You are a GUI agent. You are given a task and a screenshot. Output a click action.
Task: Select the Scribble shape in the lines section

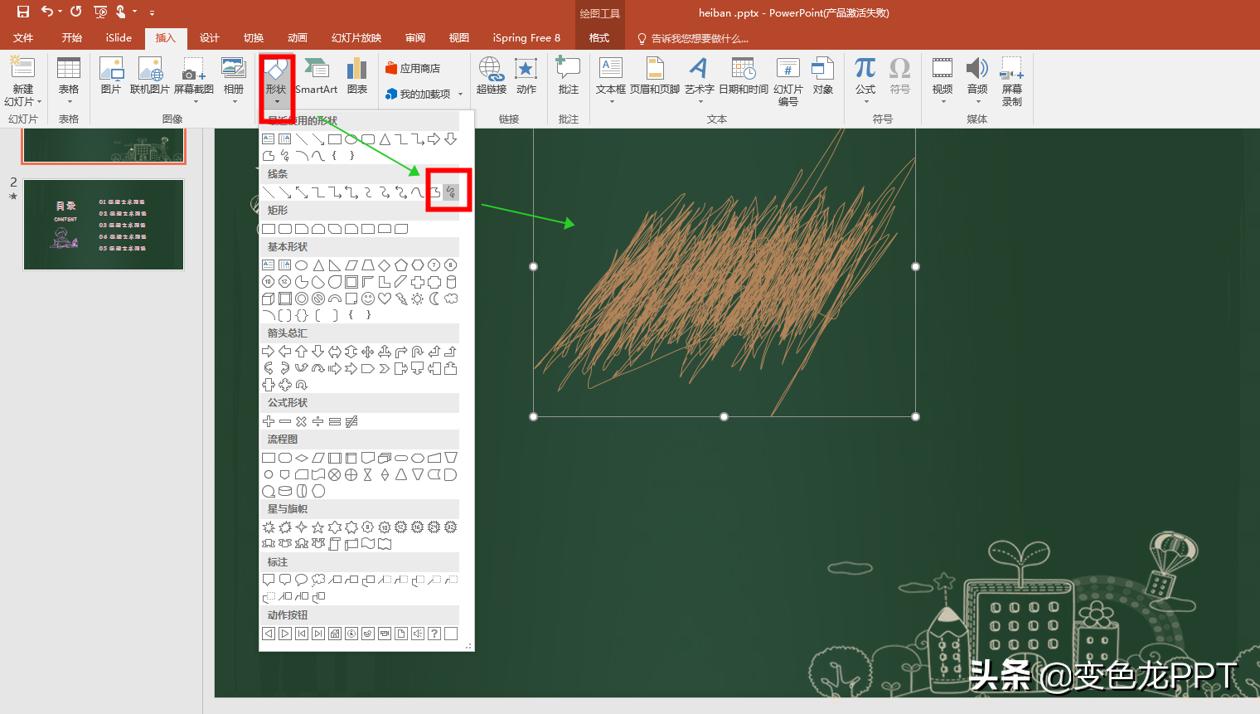(x=451, y=192)
